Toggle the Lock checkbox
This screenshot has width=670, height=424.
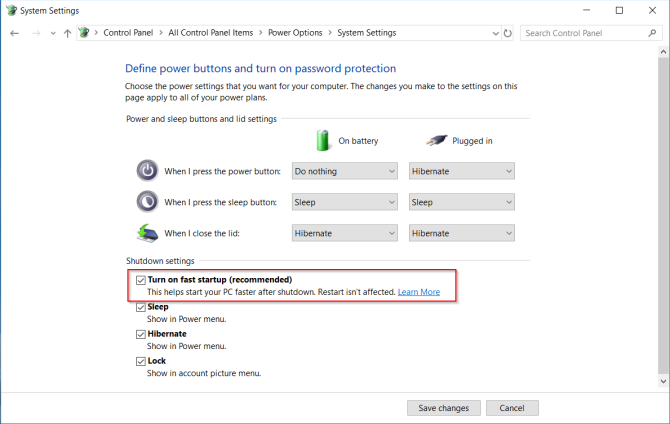(141, 361)
